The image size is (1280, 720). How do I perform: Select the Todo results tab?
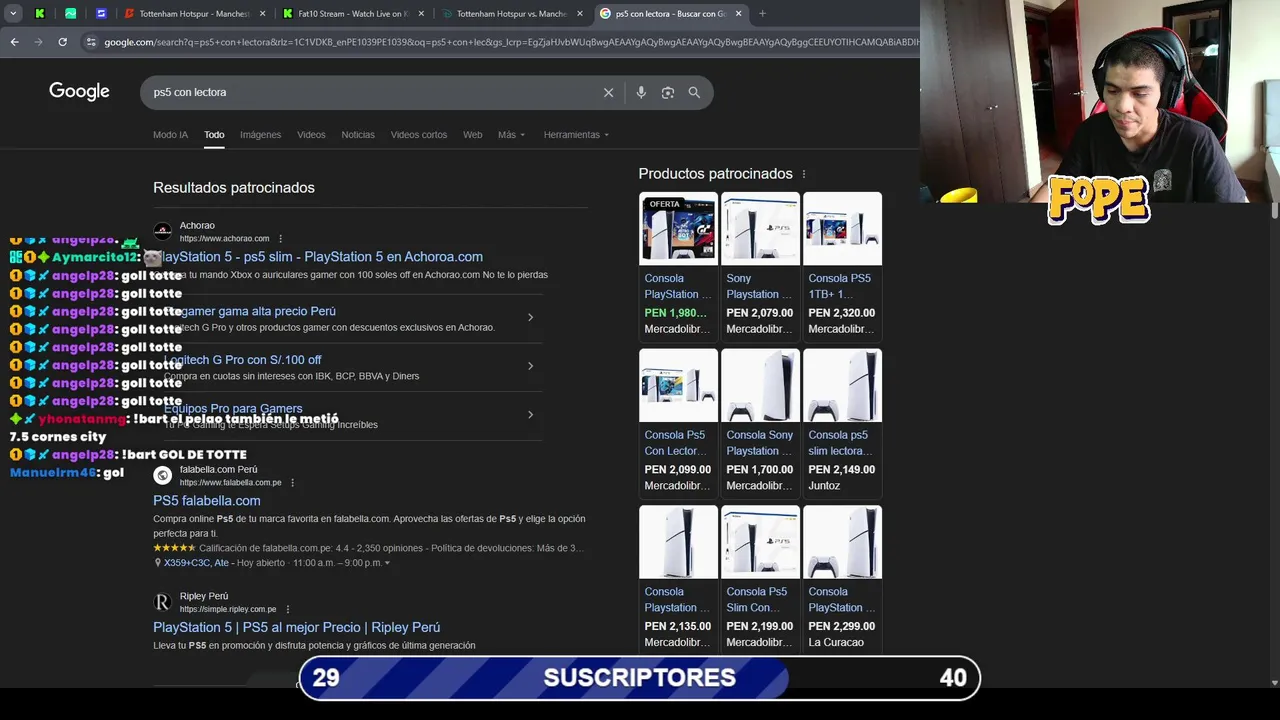tap(214, 134)
